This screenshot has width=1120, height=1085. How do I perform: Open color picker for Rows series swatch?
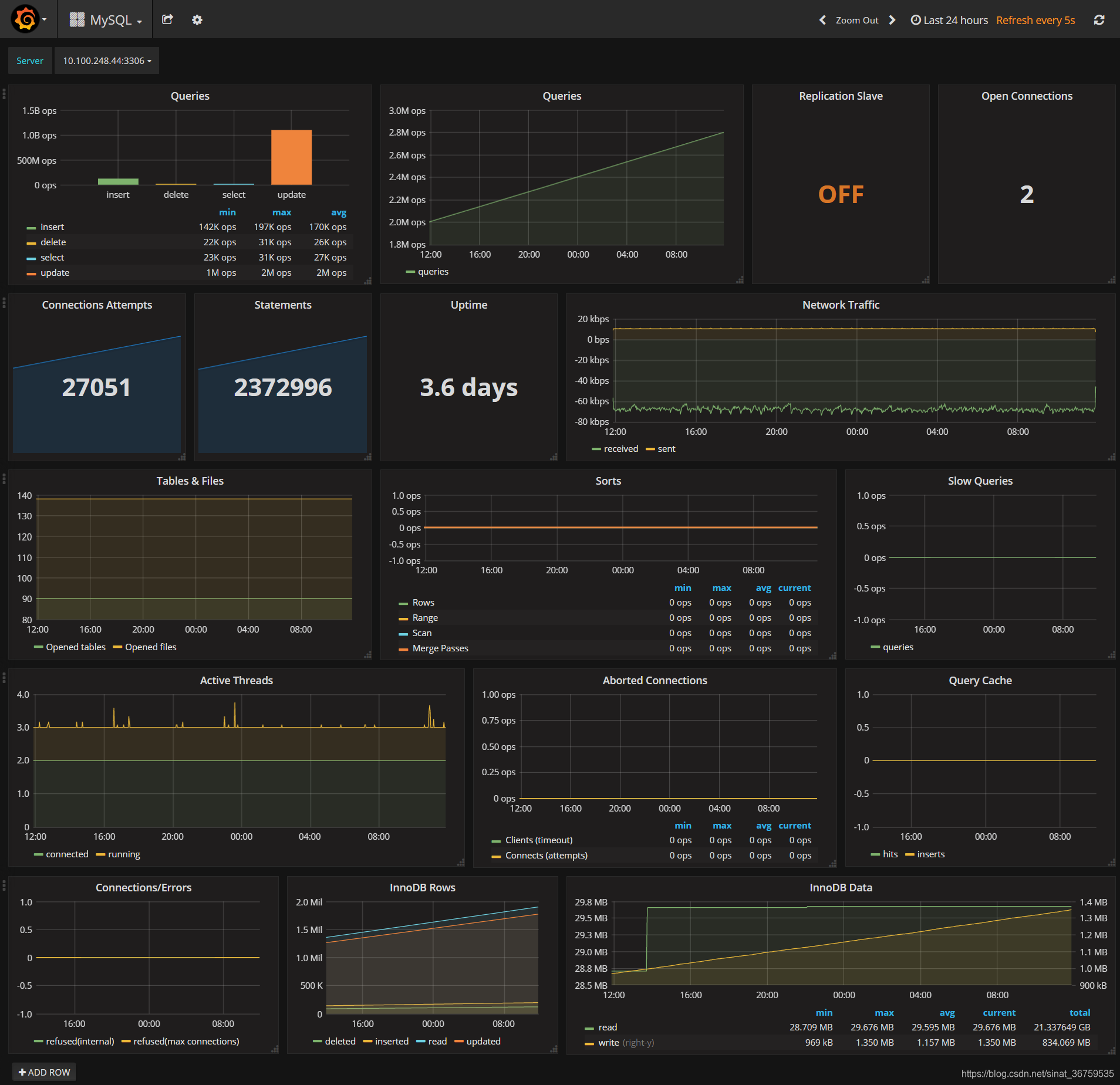click(x=403, y=603)
